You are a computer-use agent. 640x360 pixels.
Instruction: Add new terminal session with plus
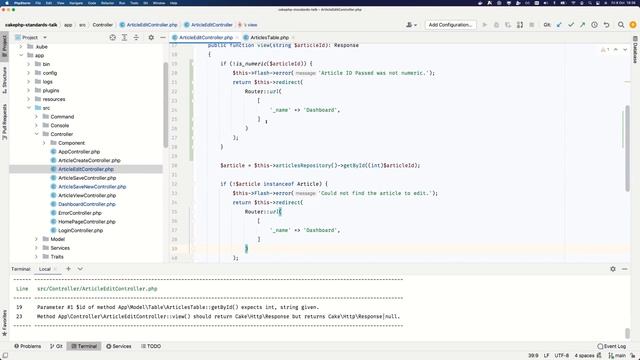click(68, 269)
